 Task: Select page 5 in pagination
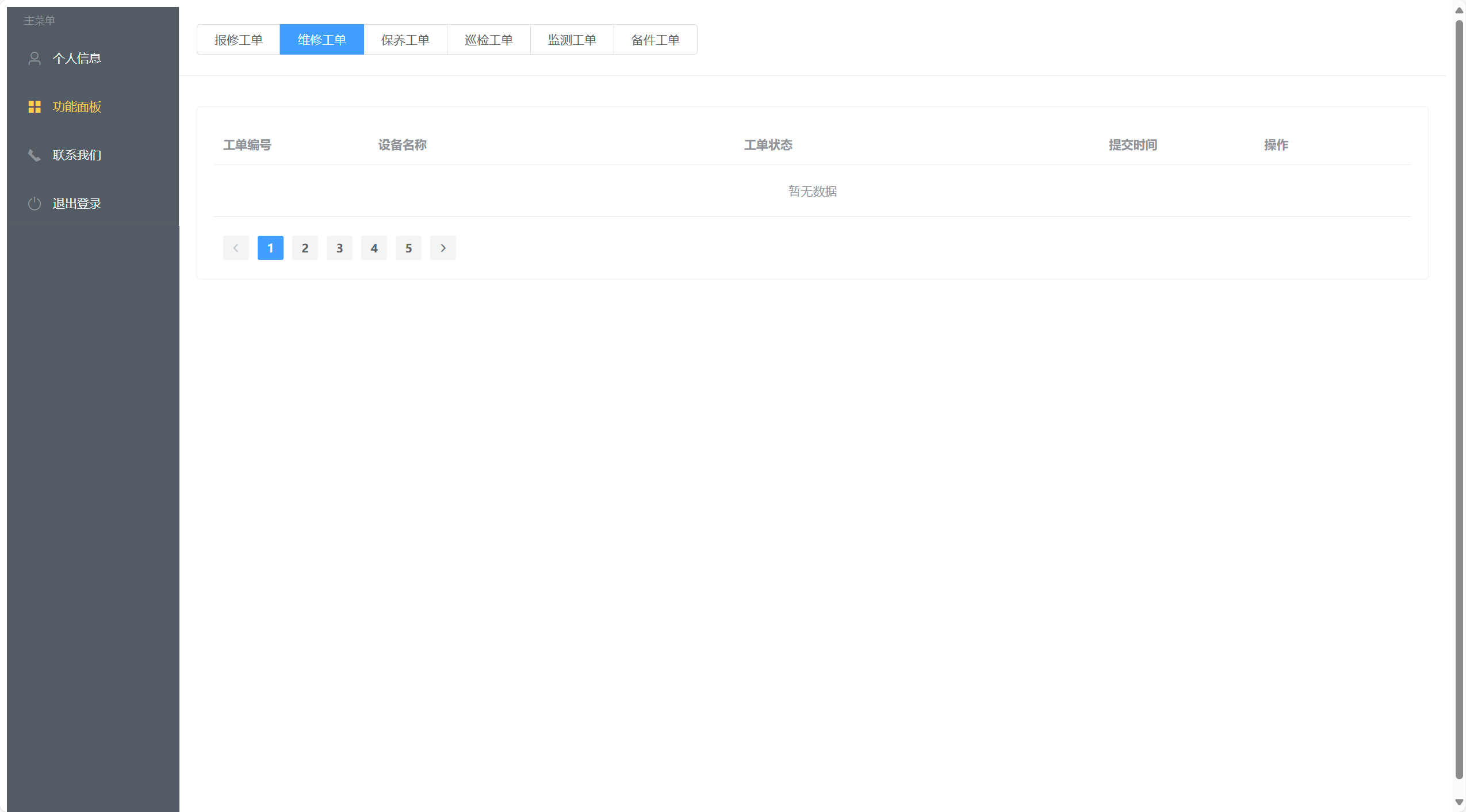coord(408,248)
